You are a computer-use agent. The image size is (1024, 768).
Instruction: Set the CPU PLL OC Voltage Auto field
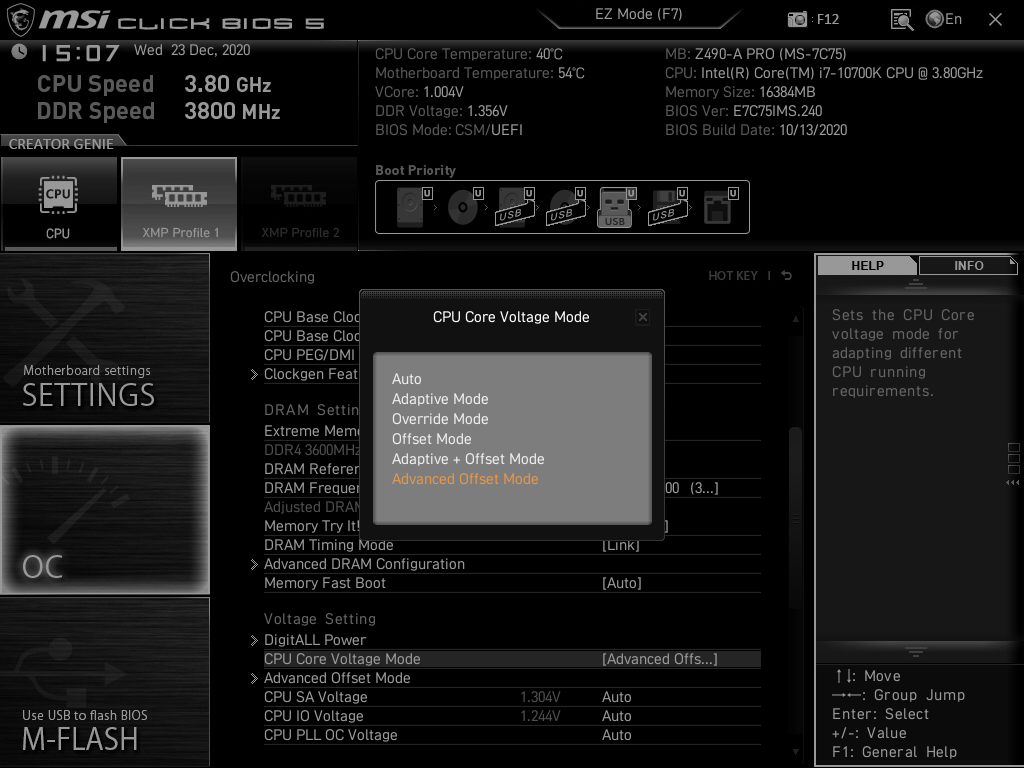(x=616, y=735)
